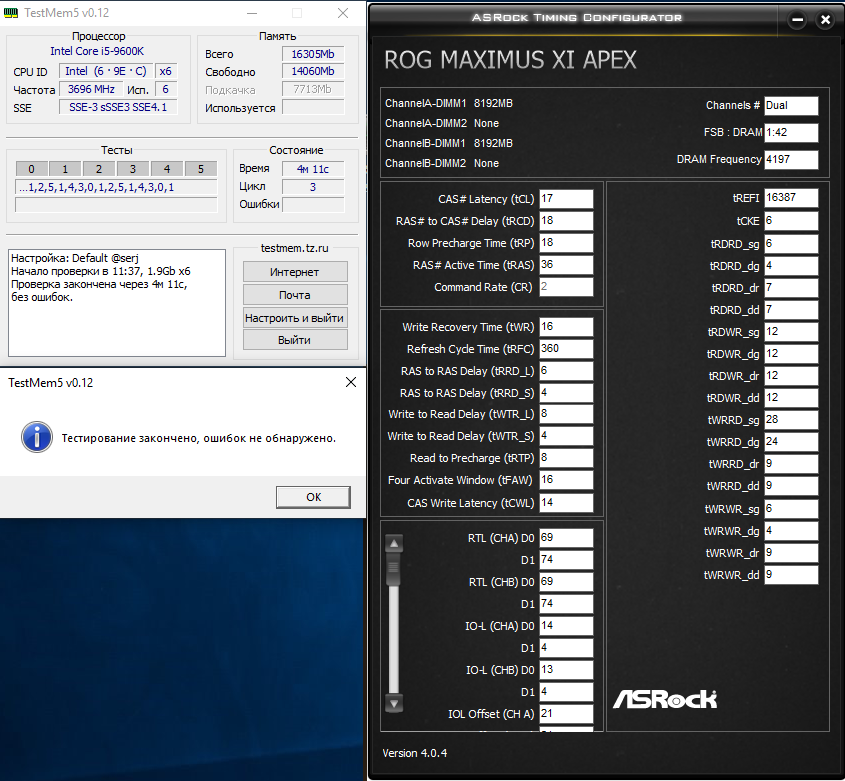This screenshot has width=845, height=781.
Task: Click the Four Activate Window (tFAW) field
Action: 566,480
